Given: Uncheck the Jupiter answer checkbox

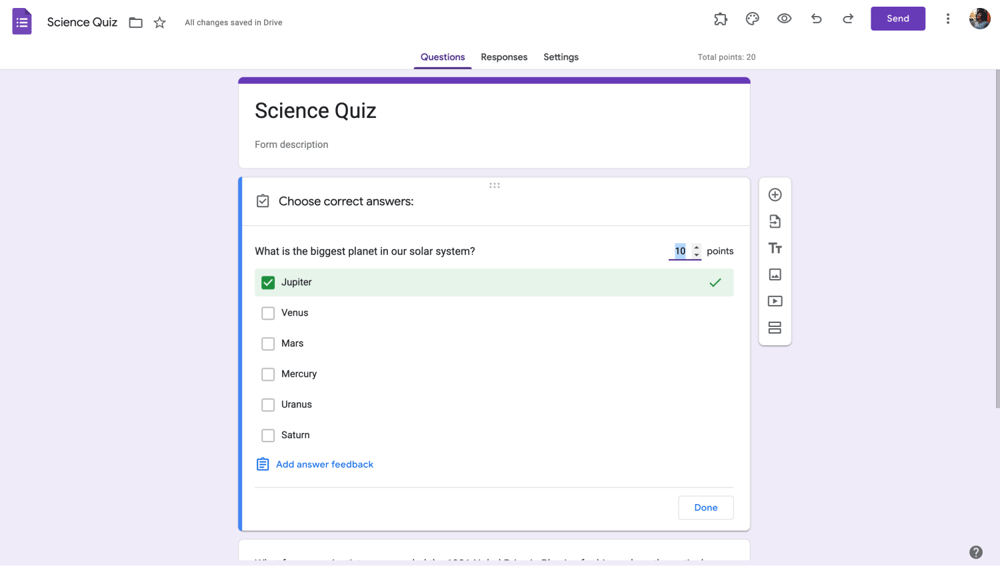Looking at the screenshot, I should [x=268, y=283].
